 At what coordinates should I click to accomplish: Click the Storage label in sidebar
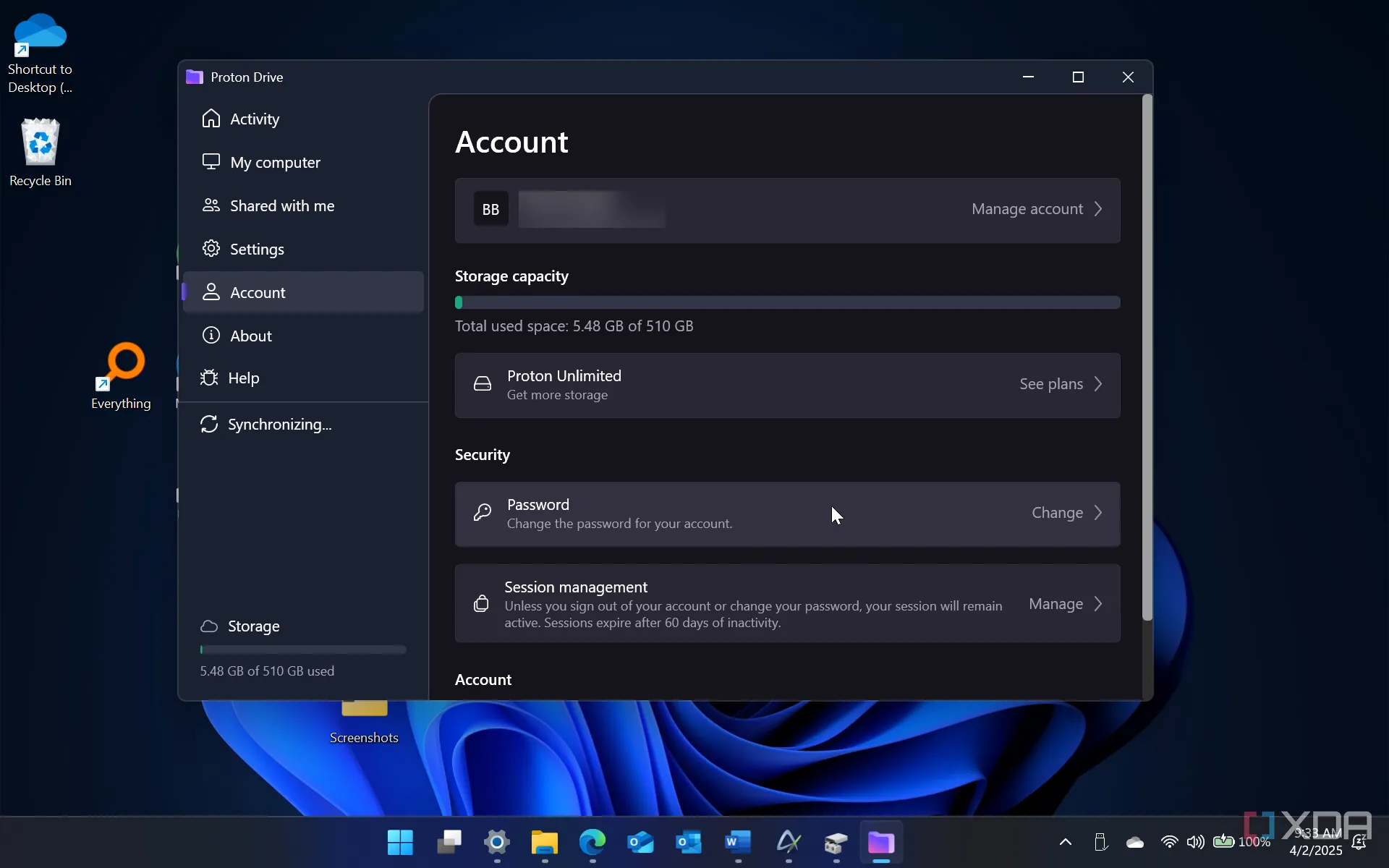point(254,626)
